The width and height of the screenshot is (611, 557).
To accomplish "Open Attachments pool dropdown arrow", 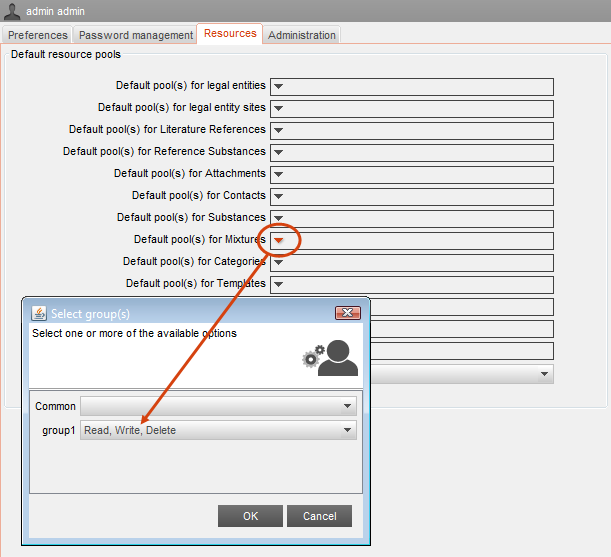I will pyautogui.click(x=278, y=175).
